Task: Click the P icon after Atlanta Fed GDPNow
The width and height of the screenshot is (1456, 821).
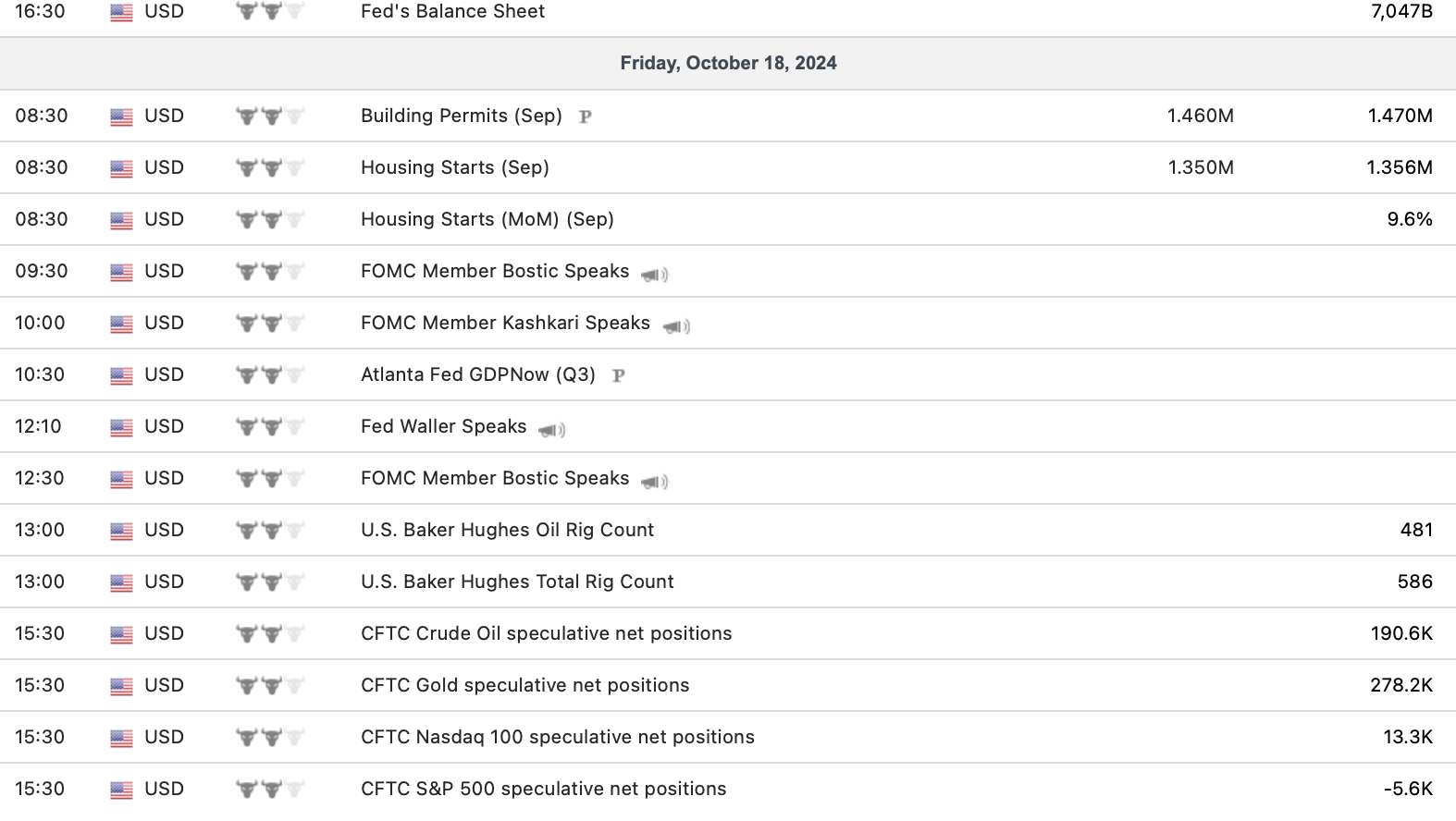Action: 619,375
